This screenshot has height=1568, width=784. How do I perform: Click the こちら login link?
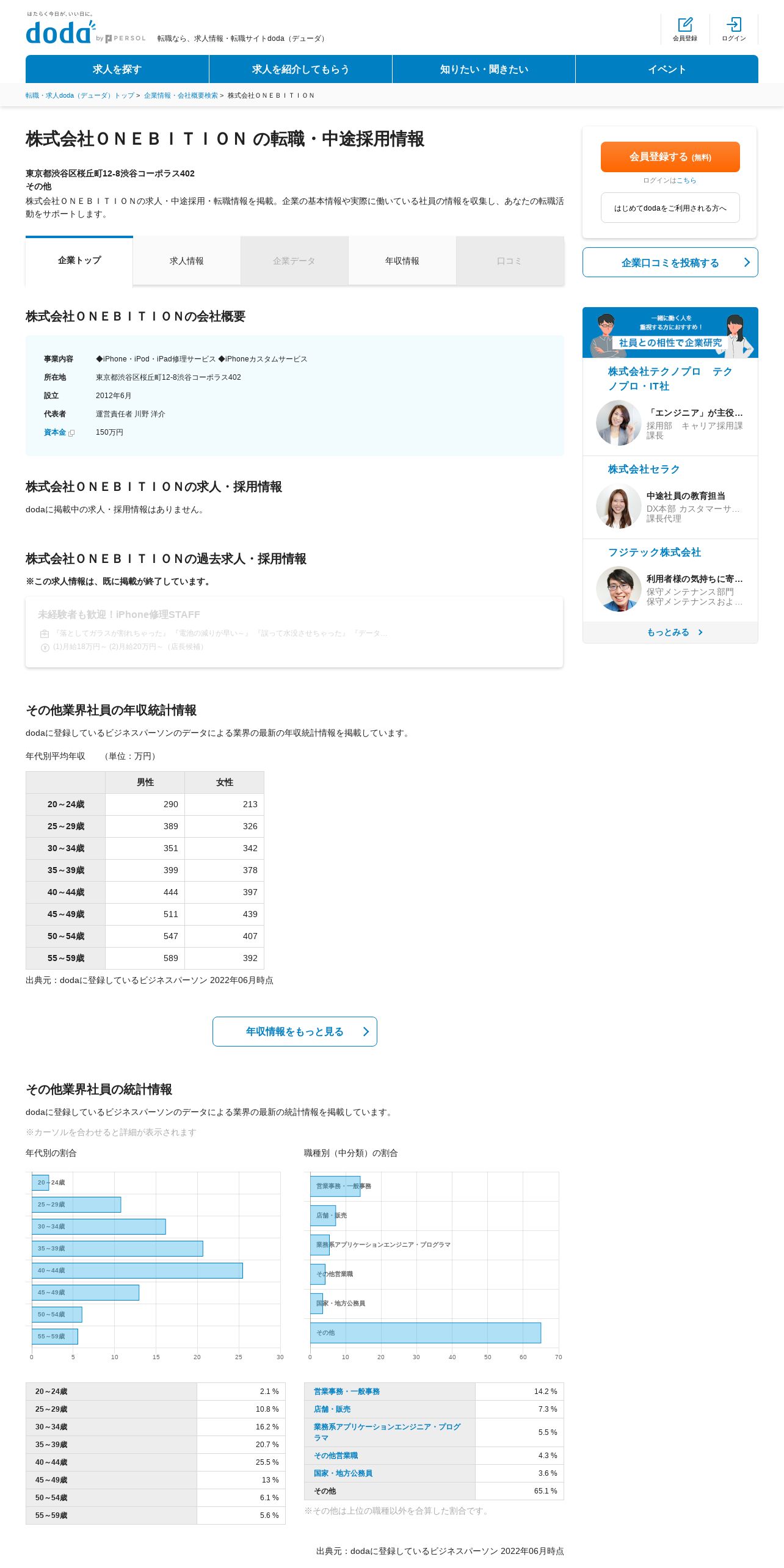pos(686,181)
